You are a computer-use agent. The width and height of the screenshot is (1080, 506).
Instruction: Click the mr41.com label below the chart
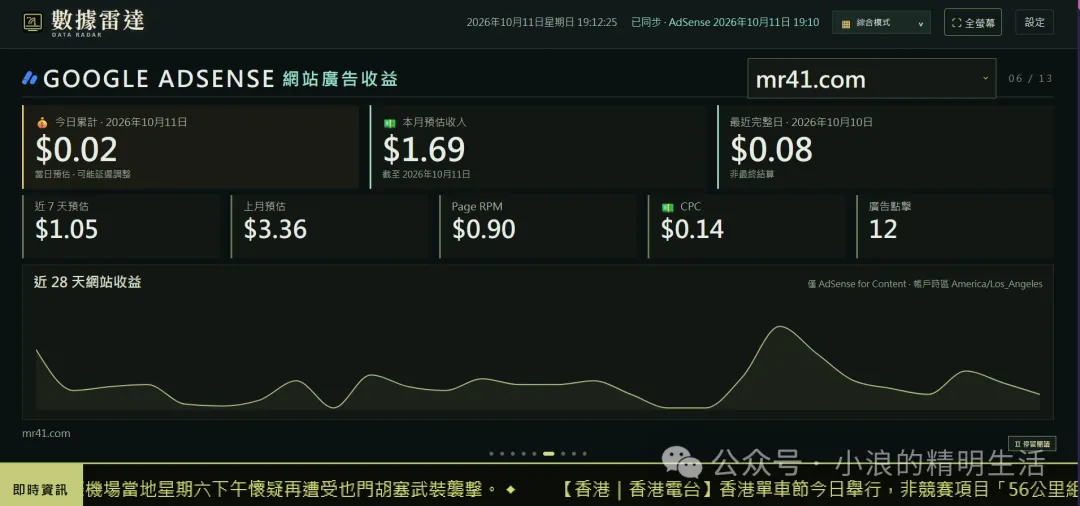[46, 433]
